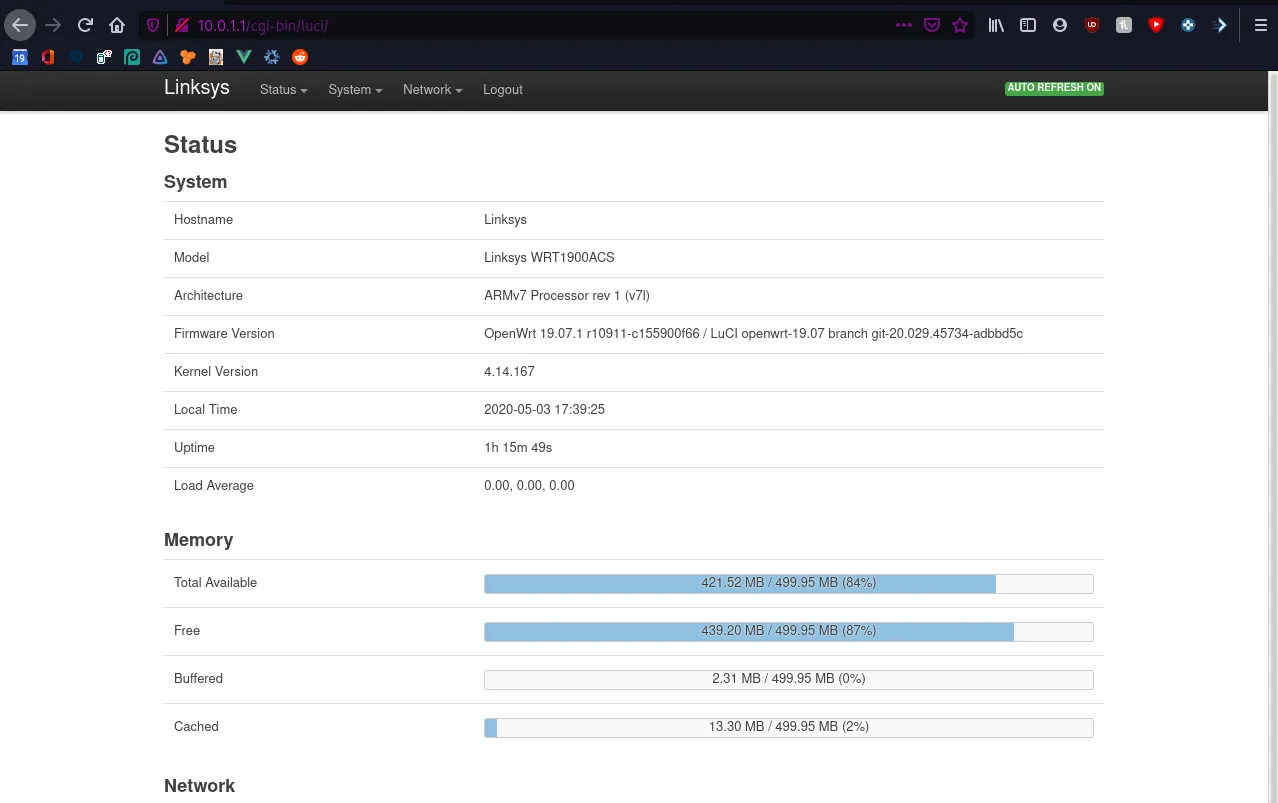The height and width of the screenshot is (803, 1278).
Task: Open page actions three-dots menu
Action: (x=904, y=25)
